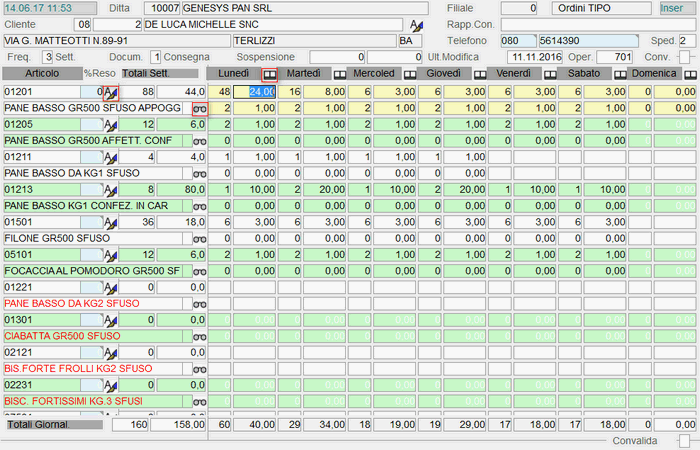Open the pencil icon on article 01205 row
700x450 pixels.
point(111,125)
